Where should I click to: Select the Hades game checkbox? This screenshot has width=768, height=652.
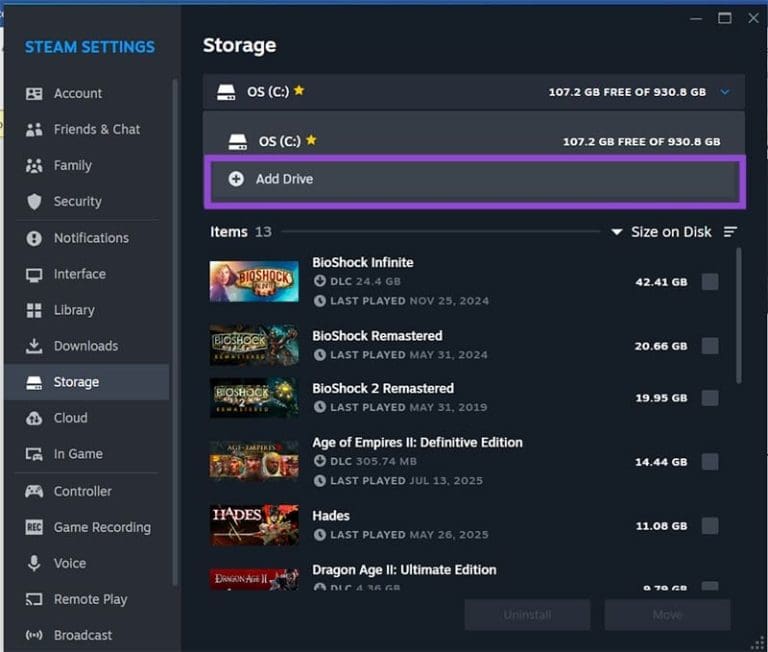coord(710,525)
